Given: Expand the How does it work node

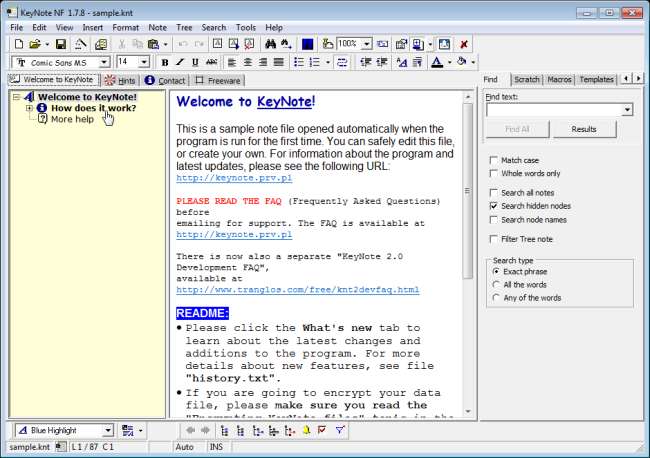Looking at the screenshot, I should [x=30, y=108].
